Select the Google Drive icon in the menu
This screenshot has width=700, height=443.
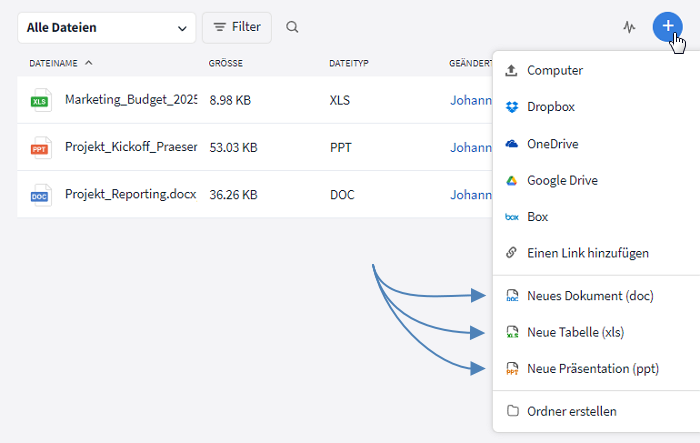point(512,181)
